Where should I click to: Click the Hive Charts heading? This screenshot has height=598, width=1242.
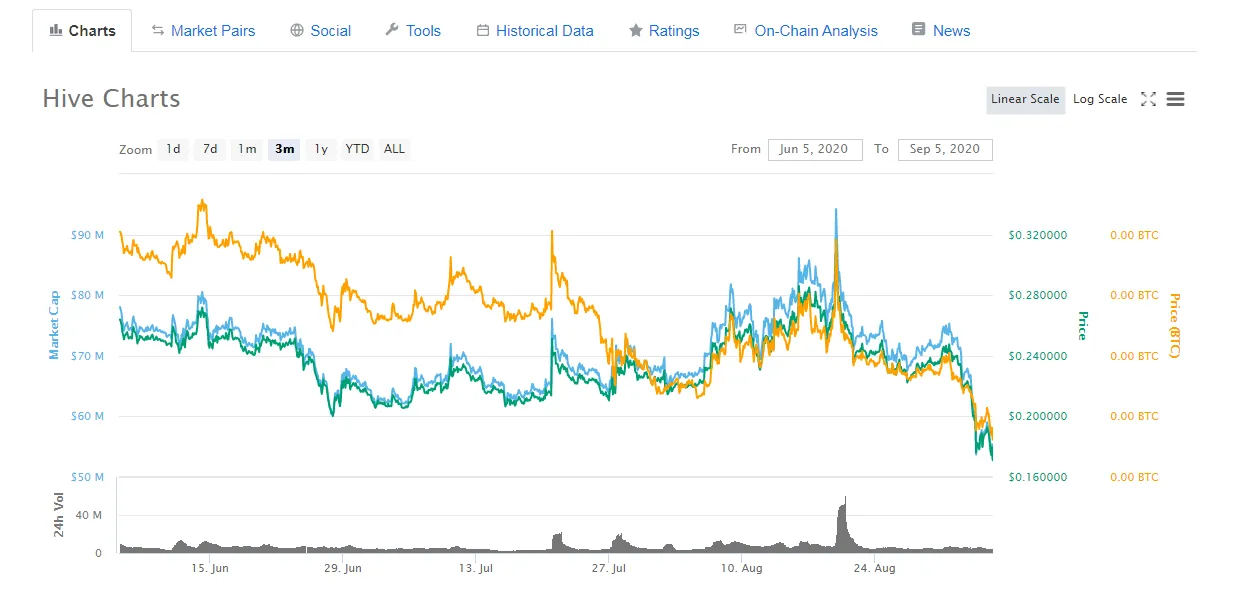[x=111, y=99]
